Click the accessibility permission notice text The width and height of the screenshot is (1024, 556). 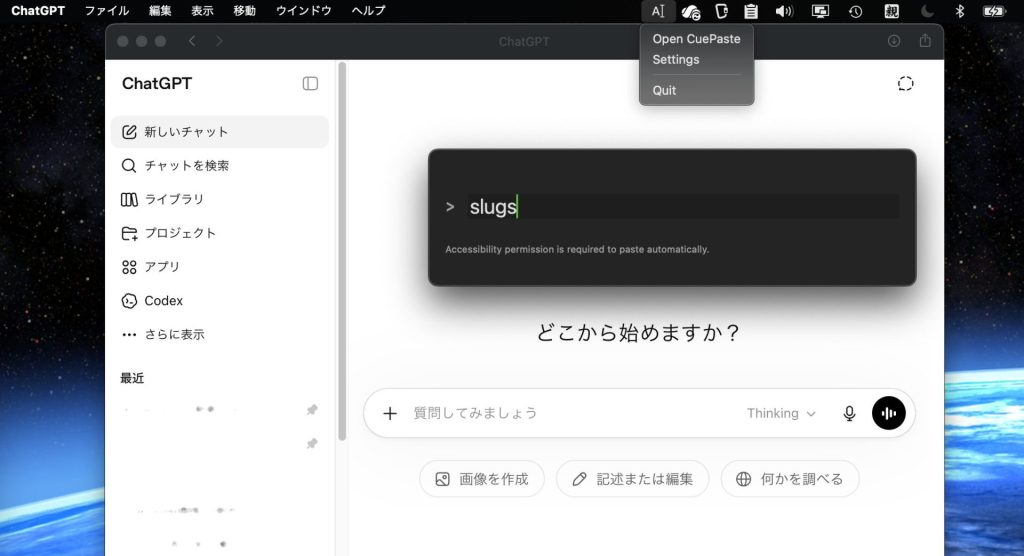577,250
